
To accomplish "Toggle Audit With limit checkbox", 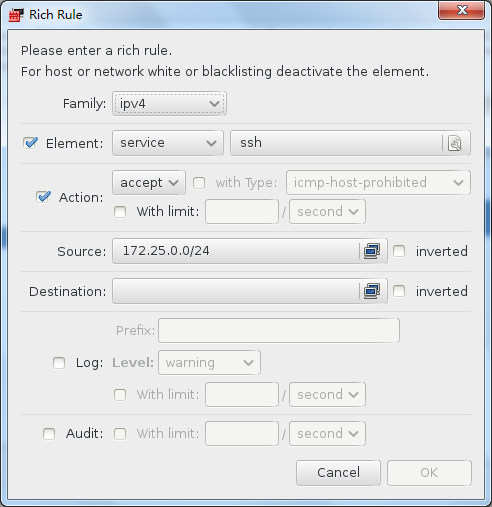I will (x=120, y=434).
